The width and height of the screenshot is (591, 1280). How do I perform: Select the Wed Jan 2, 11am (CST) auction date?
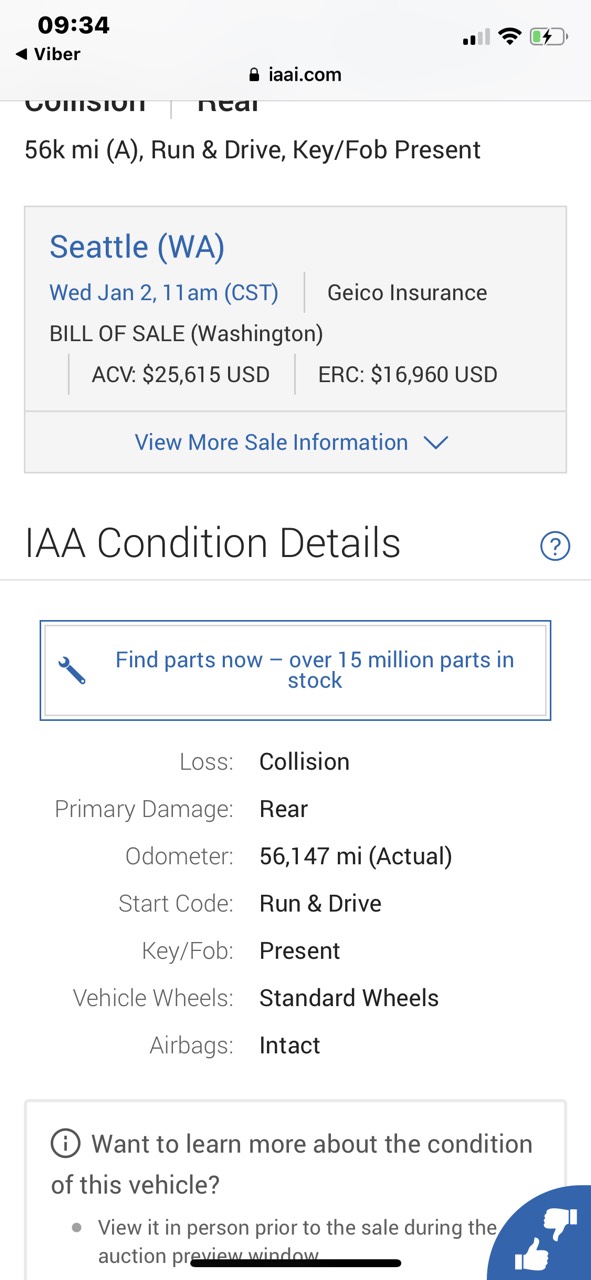tap(164, 293)
